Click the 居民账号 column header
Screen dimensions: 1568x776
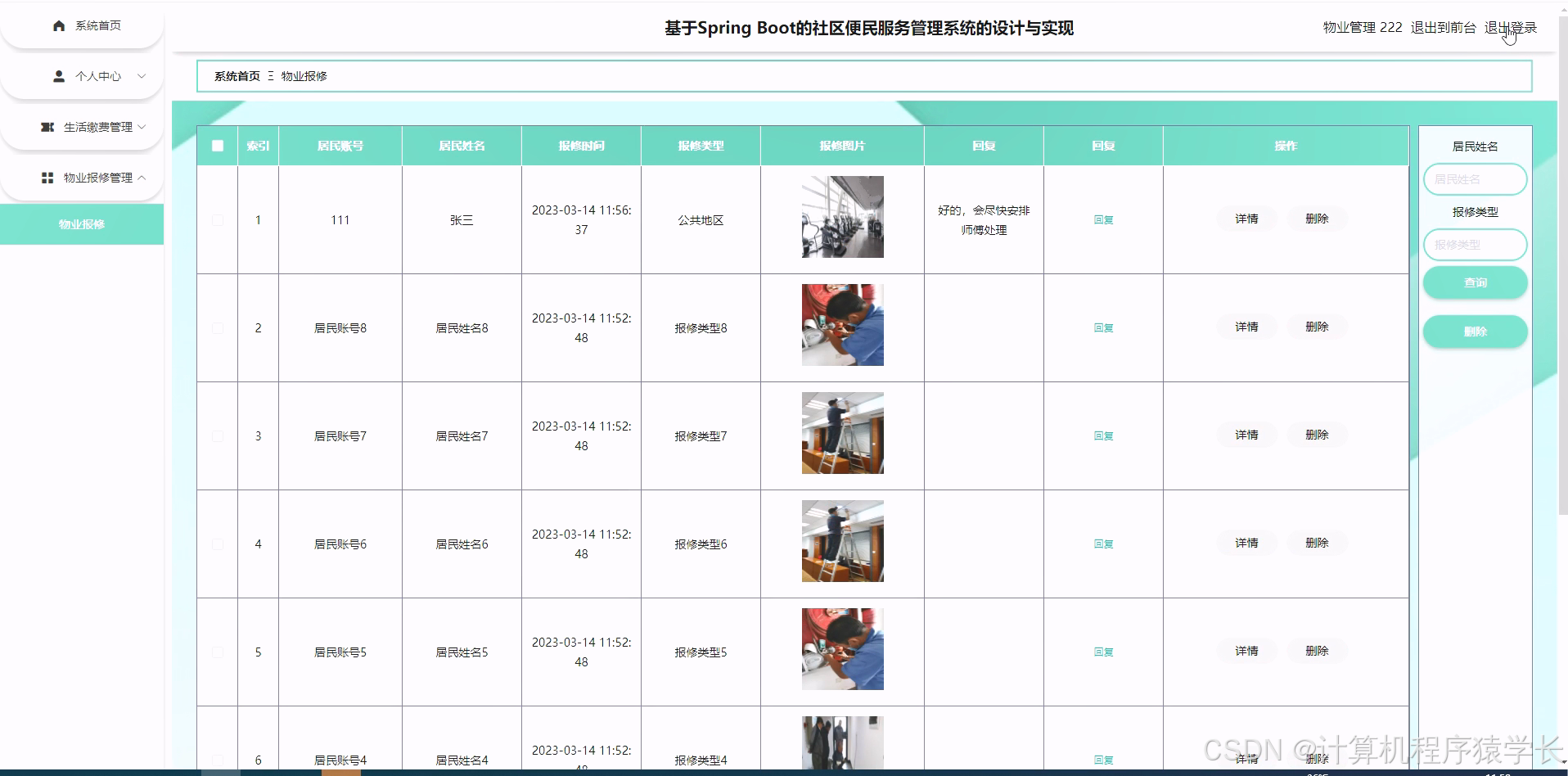pyautogui.click(x=340, y=146)
